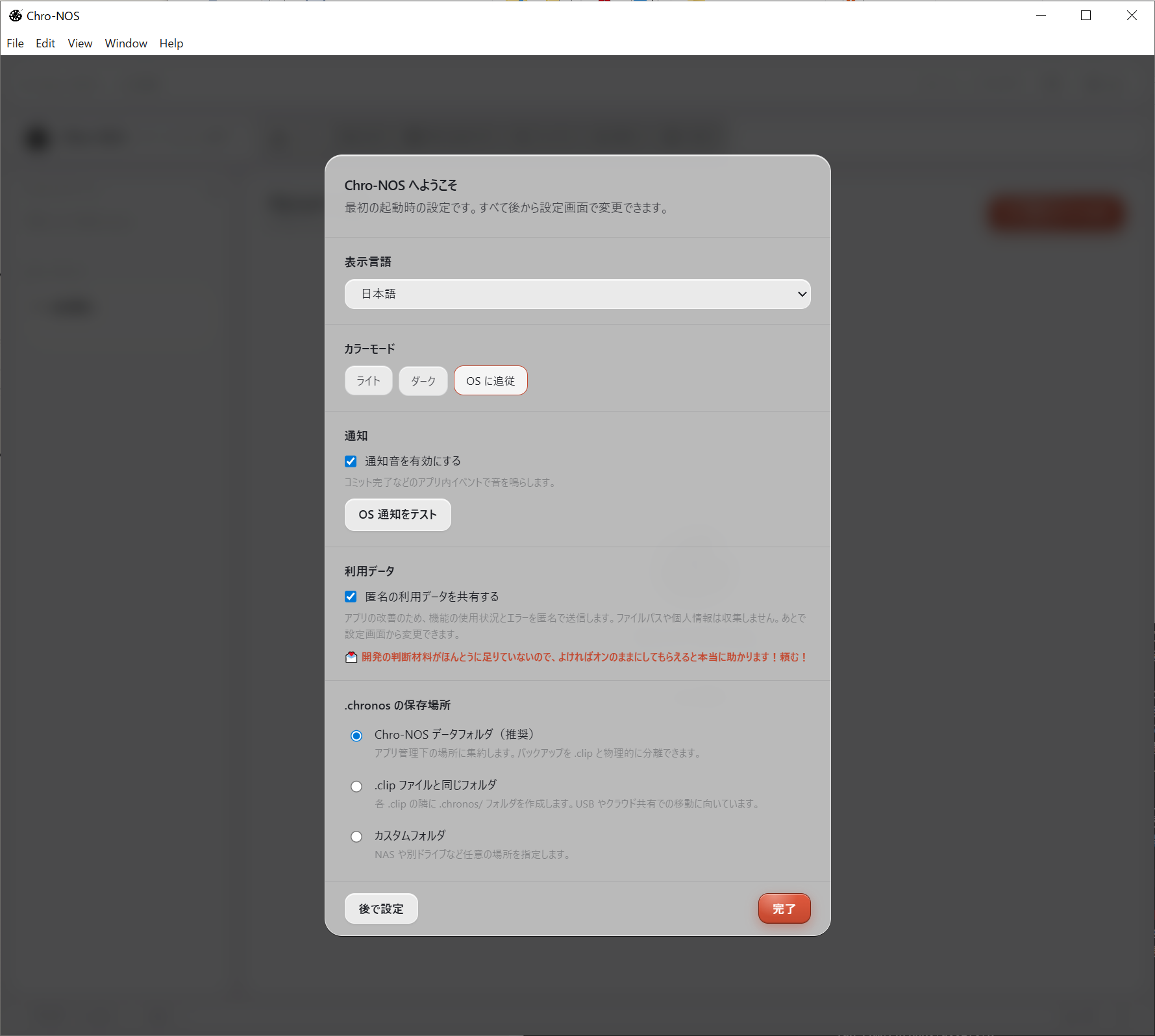Viewport: 1155px width, 1036px height.
Task: Open the View menu
Action: tap(80, 43)
